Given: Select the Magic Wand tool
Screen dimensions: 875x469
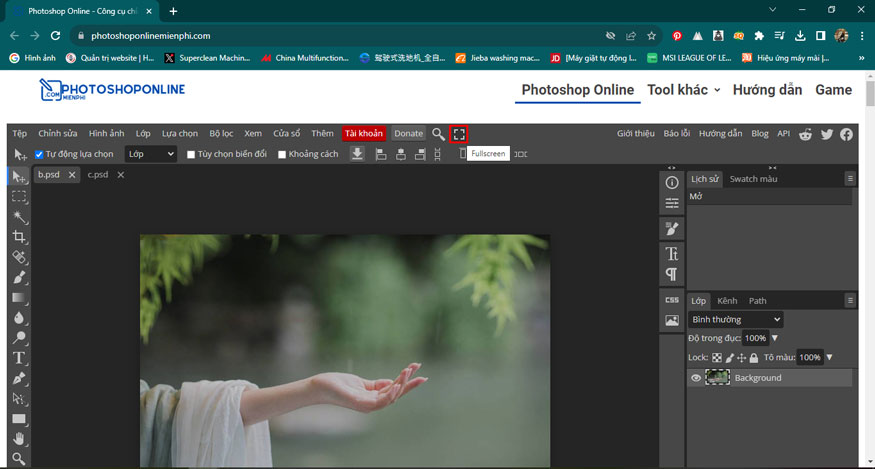Looking at the screenshot, I should point(19,217).
